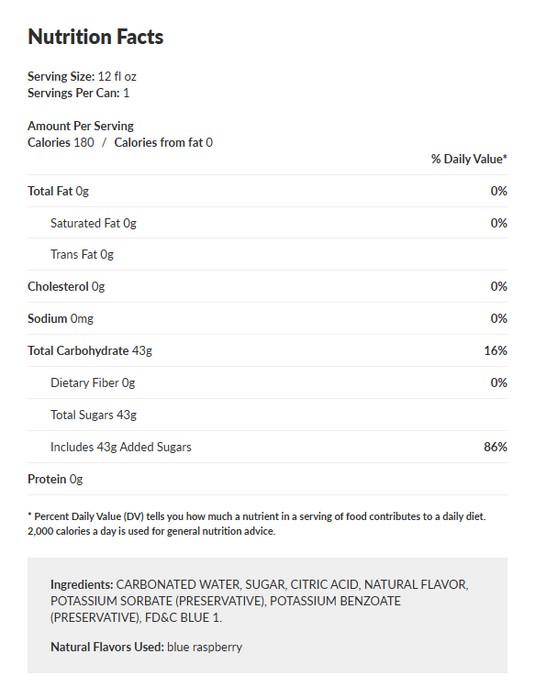
Task: Click the Sodium 0mg row
Action: tap(268, 319)
